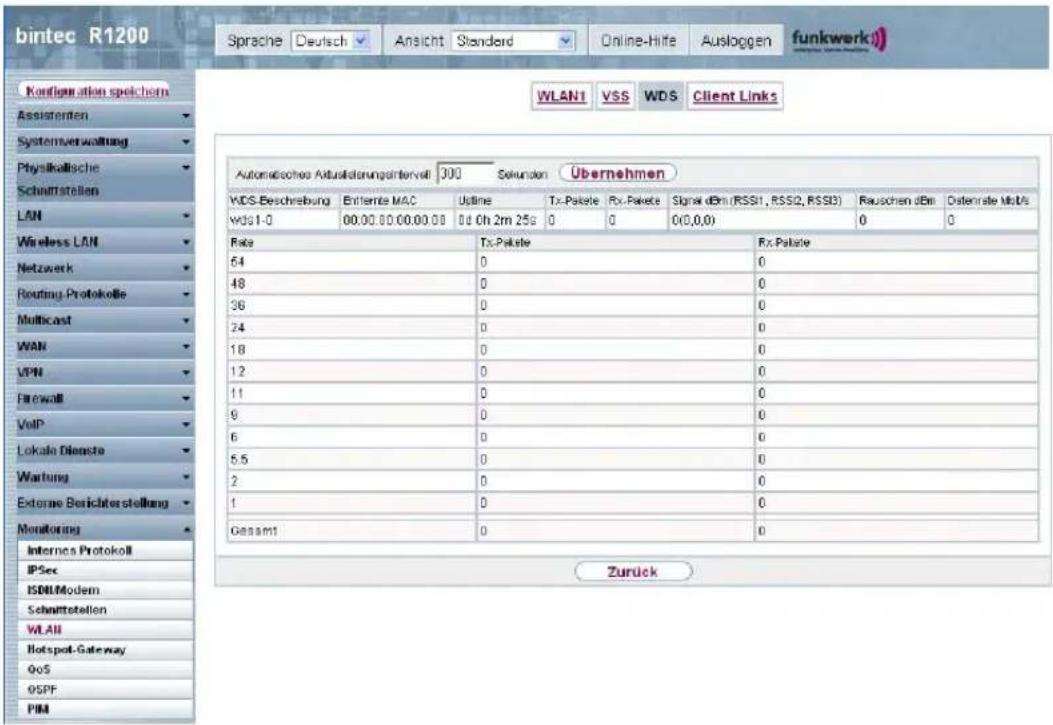Click the Rate 24 row label
Screen dimensions: 1053x725
tap(238, 328)
